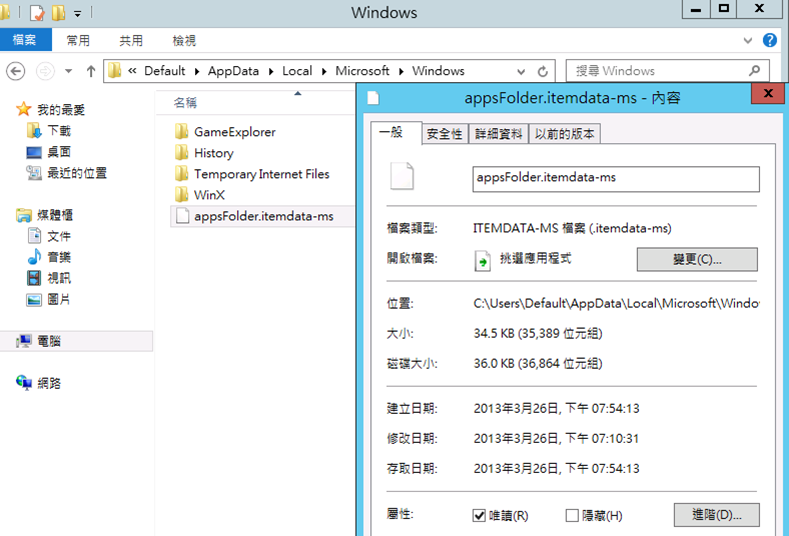Click the 我的最愛 favorites star icon
Image resolution: width=789 pixels, height=536 pixels.
[23, 109]
